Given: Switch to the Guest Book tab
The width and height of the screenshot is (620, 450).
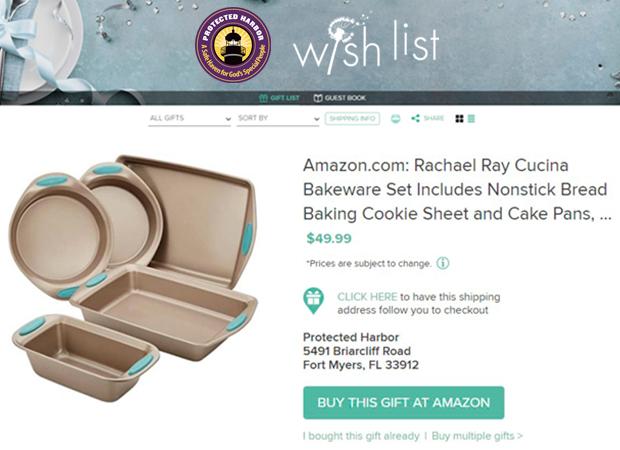Looking at the screenshot, I should coord(340,98).
